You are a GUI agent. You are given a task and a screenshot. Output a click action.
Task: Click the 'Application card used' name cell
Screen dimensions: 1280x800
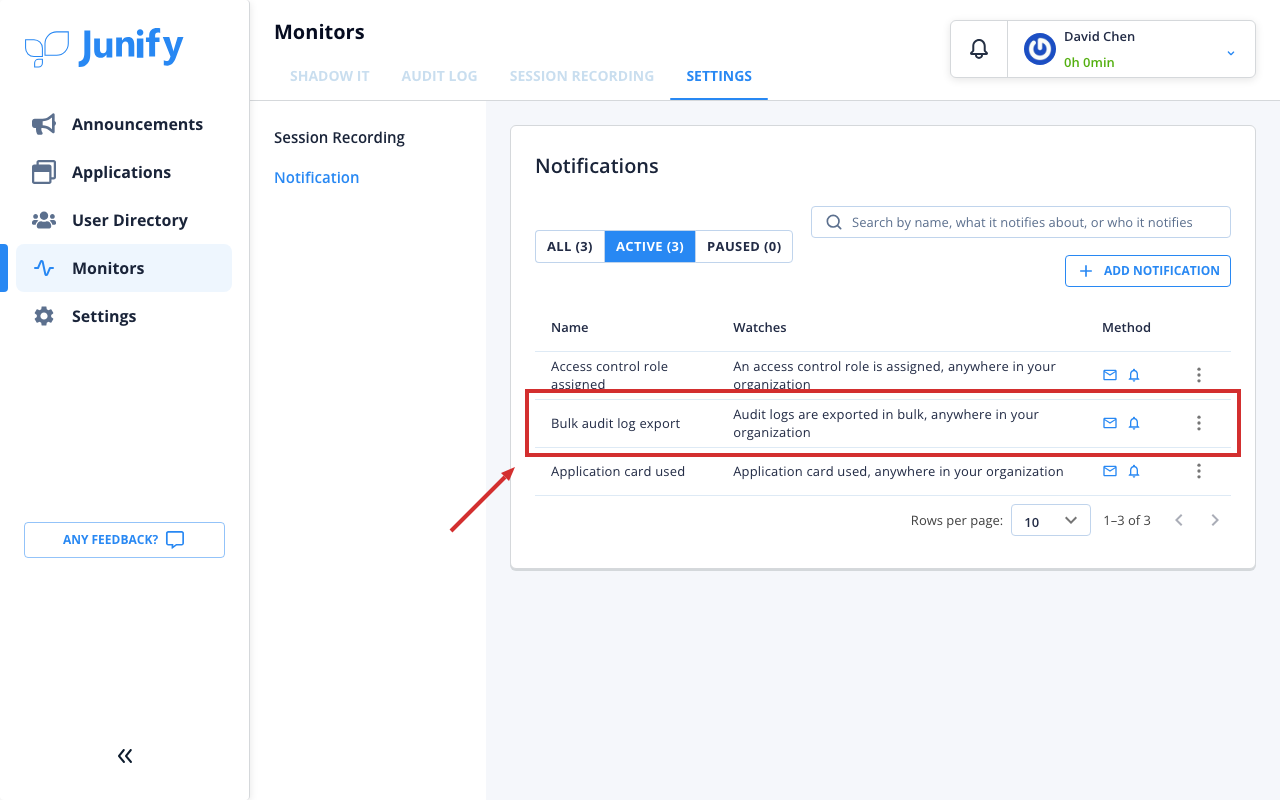coord(618,471)
